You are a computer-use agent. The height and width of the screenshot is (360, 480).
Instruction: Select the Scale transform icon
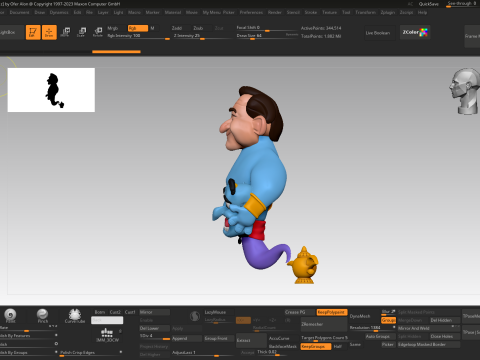tap(81, 32)
